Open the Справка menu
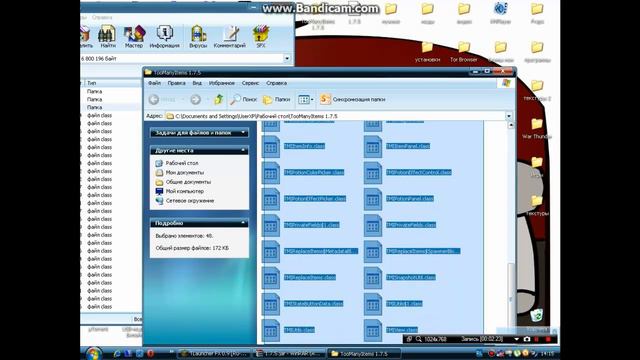 [x=276, y=83]
